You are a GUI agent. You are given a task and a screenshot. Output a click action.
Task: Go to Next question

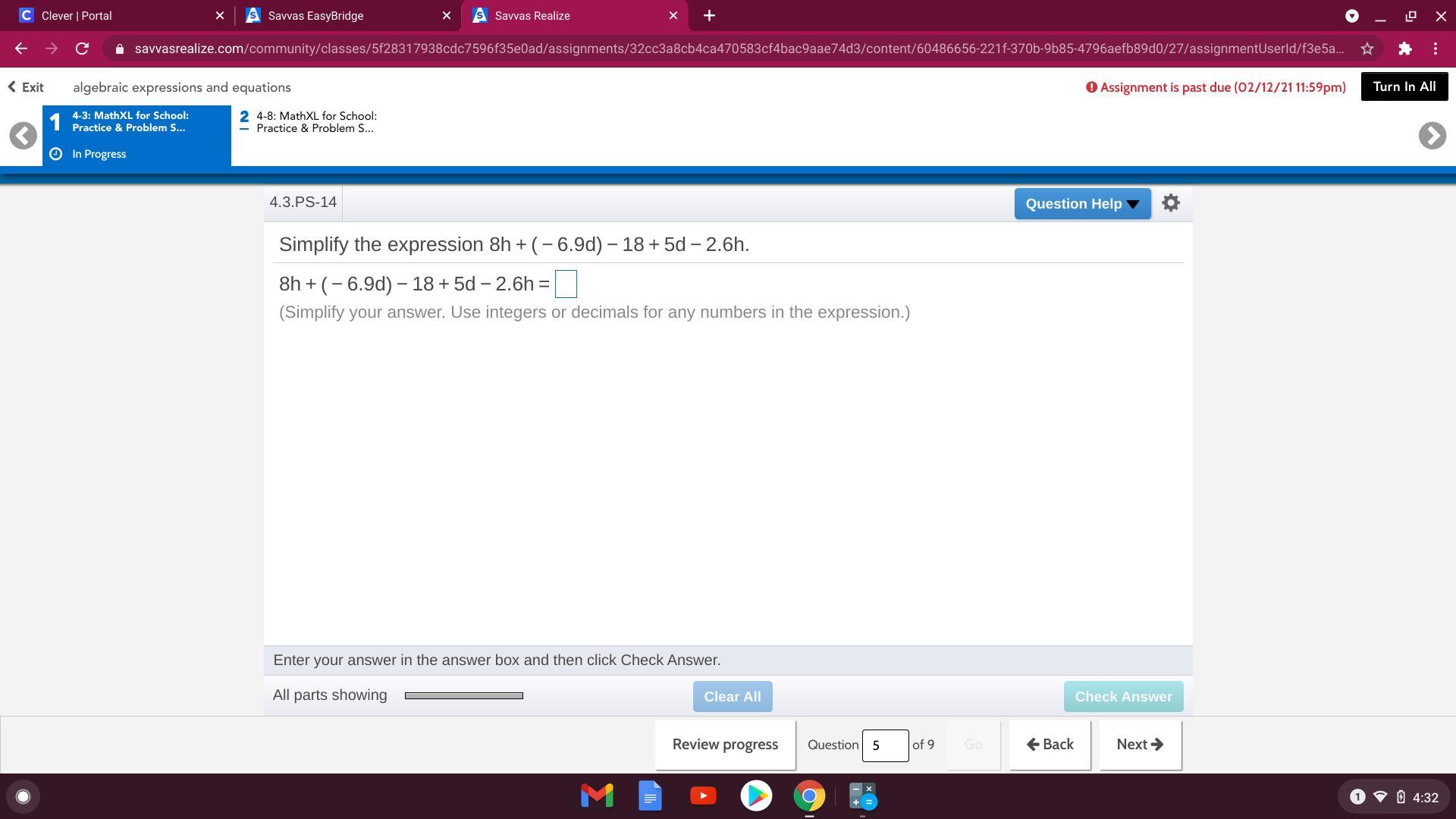(1139, 745)
